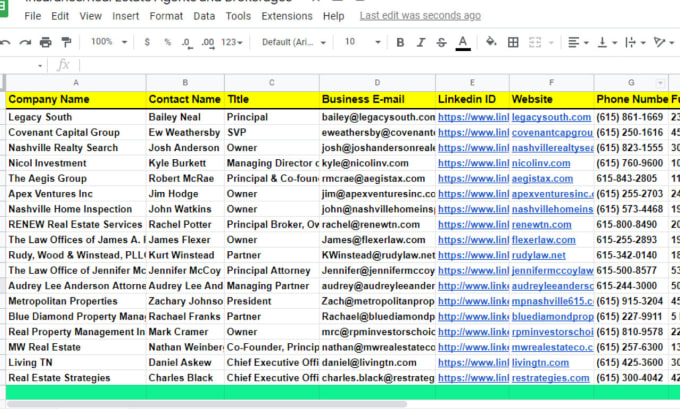Select the 'Linkedin ID' header cell

coord(473,99)
